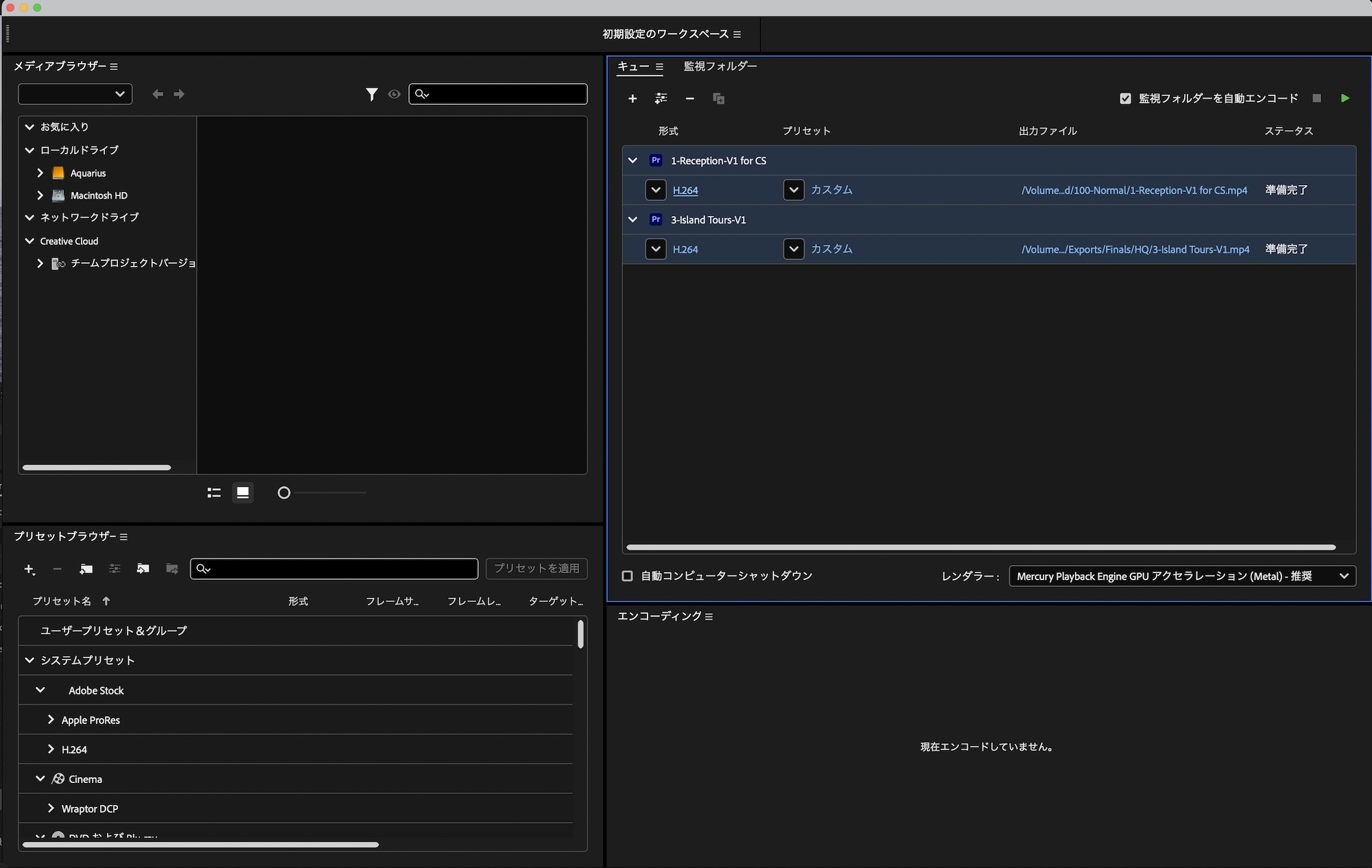The width and height of the screenshot is (1372, 868).
Task: Click the create new preset plus icon
Action: pyautogui.click(x=29, y=568)
